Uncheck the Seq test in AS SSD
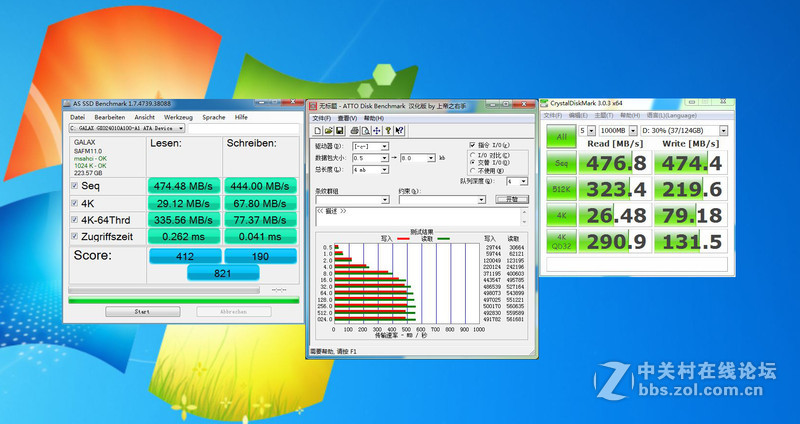This screenshot has height=424, width=800. 75,186
